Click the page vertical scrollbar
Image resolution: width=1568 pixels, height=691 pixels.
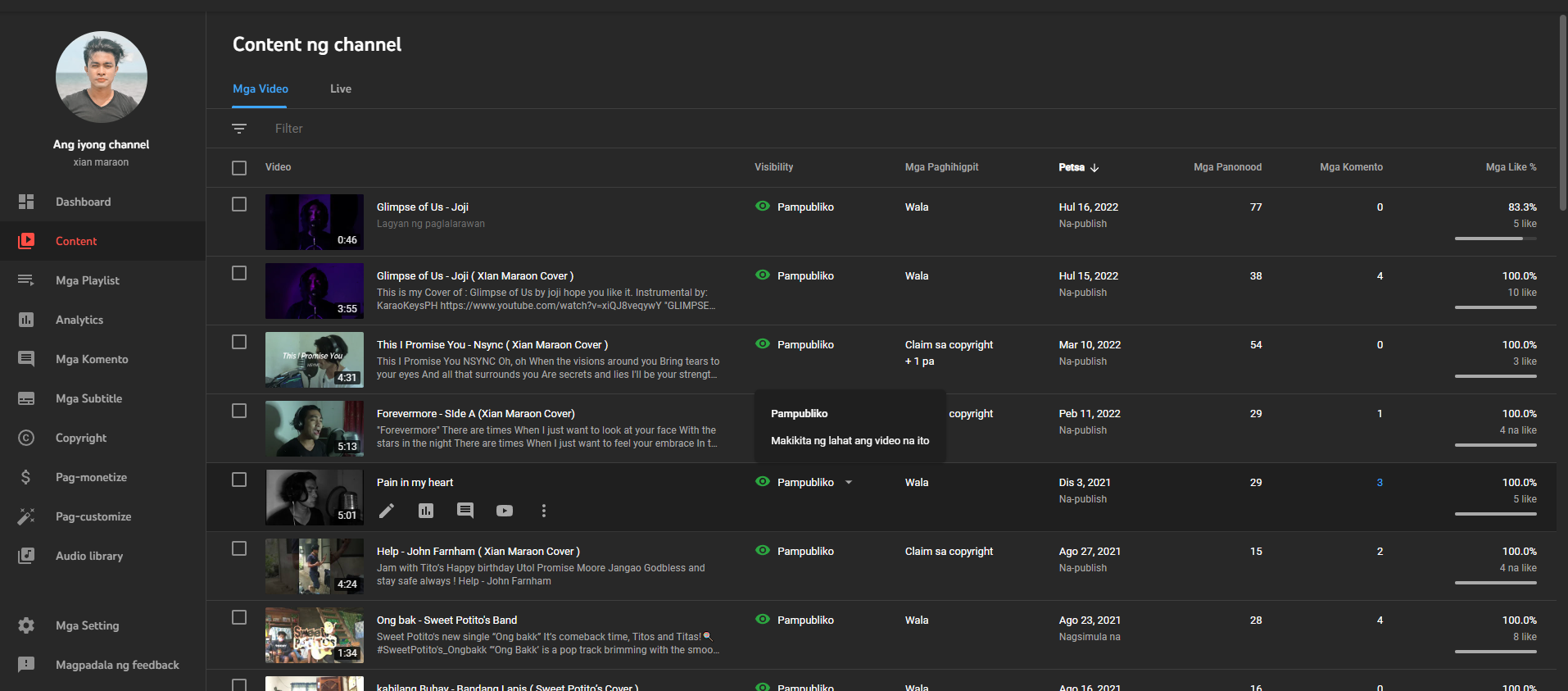[x=1562, y=115]
